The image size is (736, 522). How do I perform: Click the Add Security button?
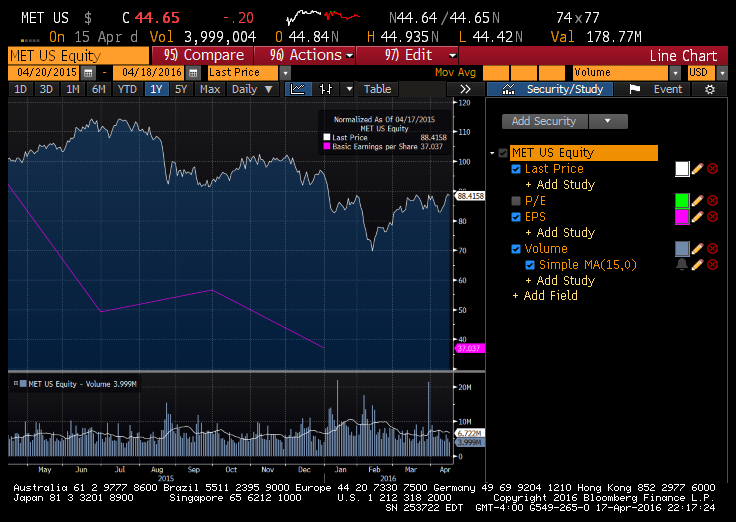(x=544, y=121)
